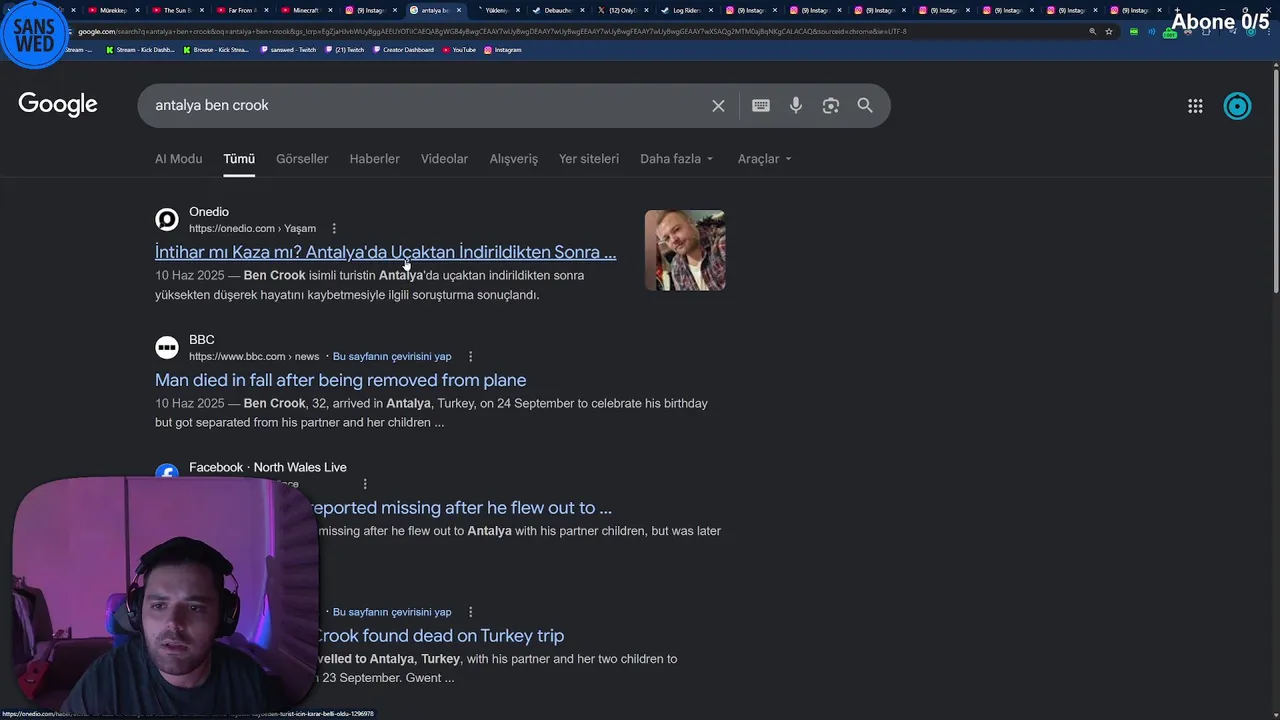Open the YouTube bookmark
The image size is (1280, 720).
(460, 50)
